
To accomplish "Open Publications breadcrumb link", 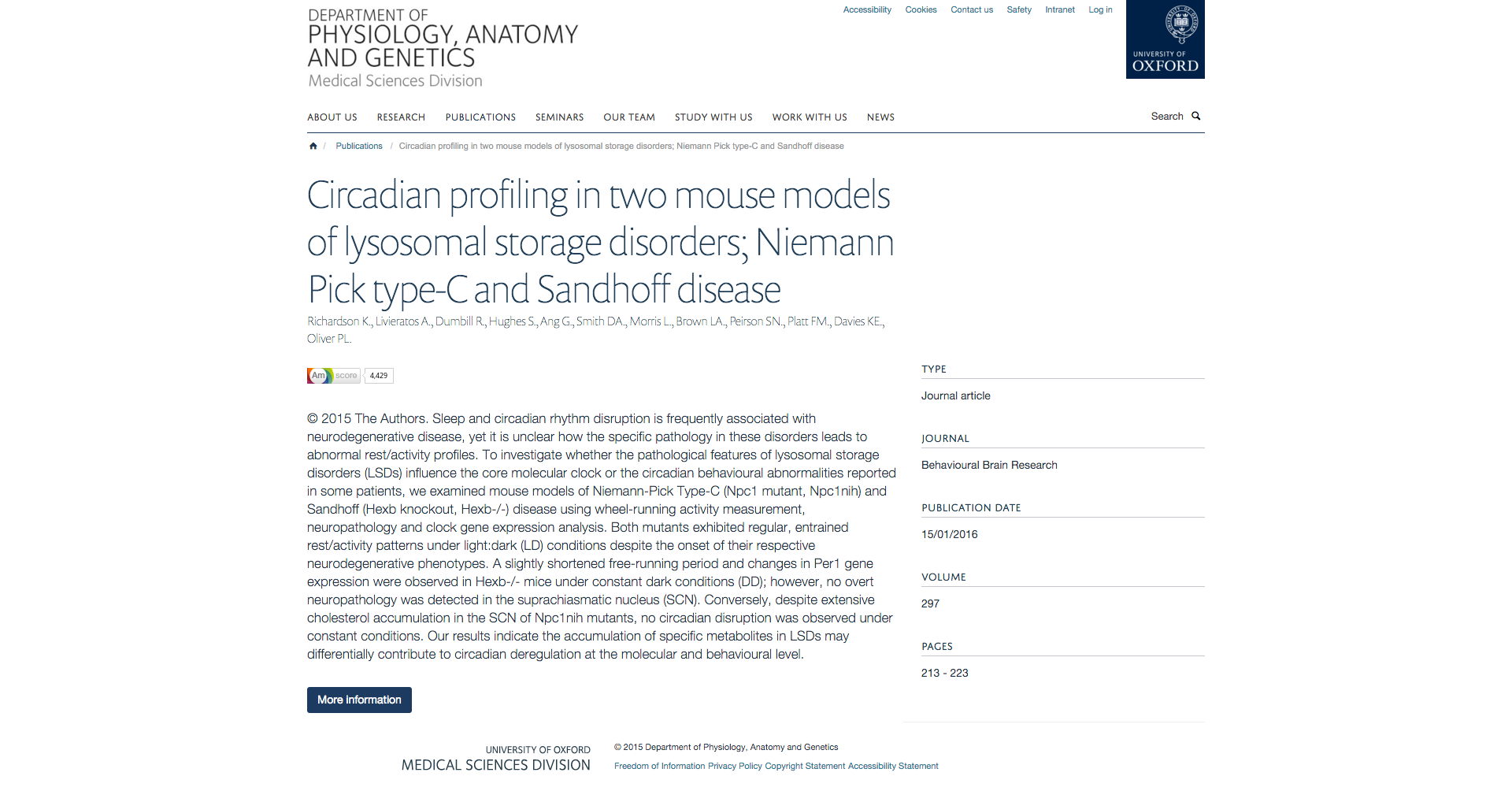I will click(x=359, y=146).
